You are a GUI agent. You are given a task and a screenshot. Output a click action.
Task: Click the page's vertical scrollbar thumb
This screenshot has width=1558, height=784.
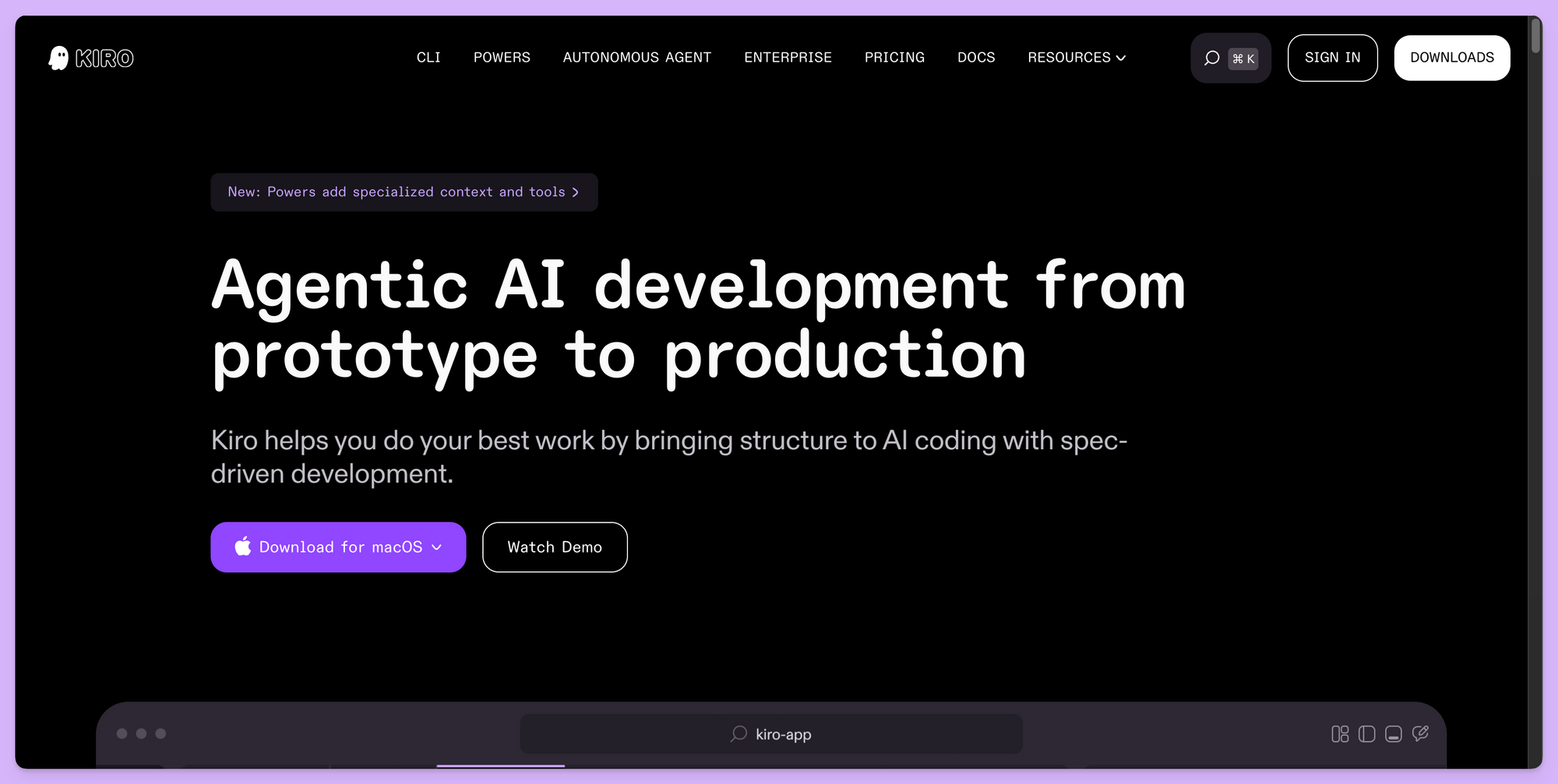click(1535, 36)
